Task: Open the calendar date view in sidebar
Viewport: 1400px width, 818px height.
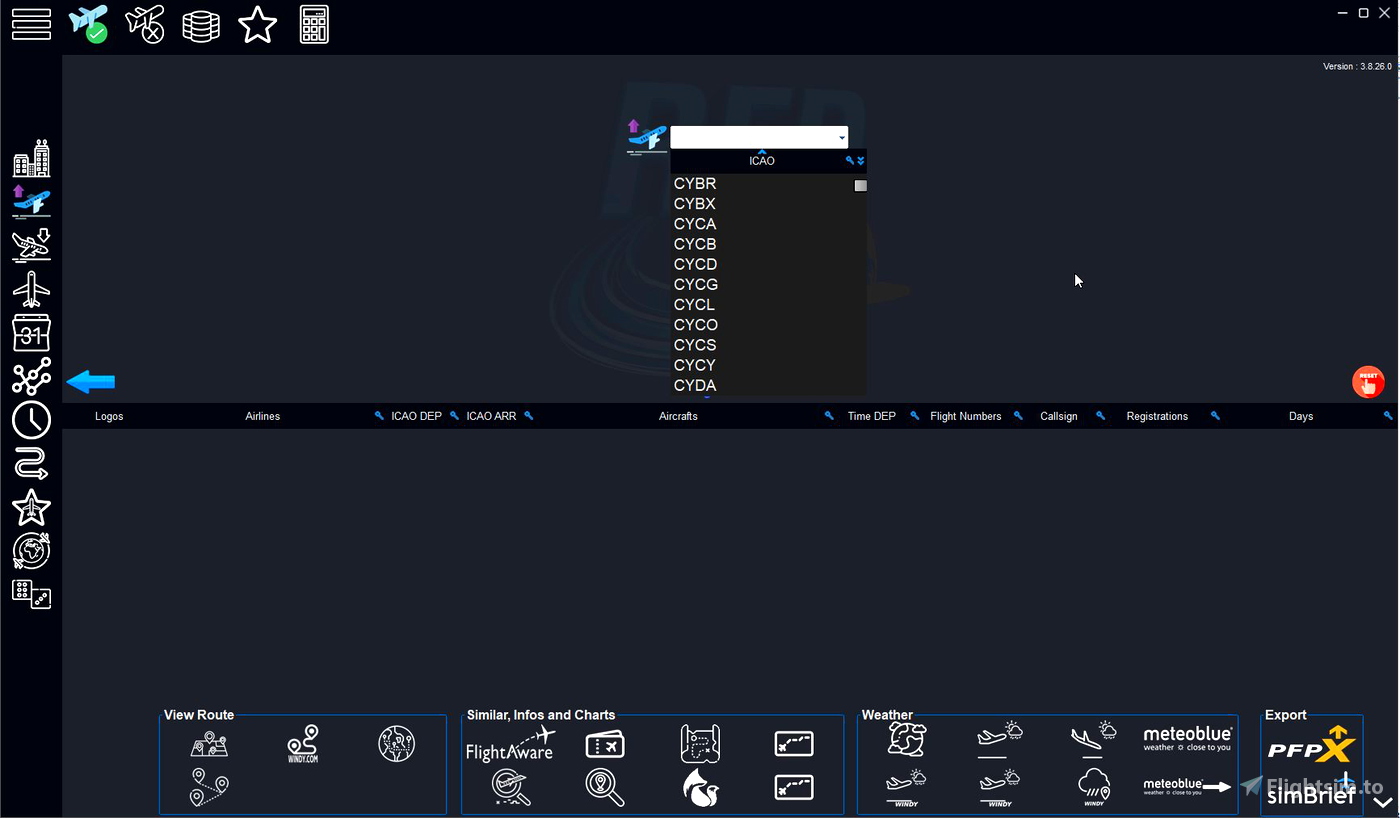Action: pos(31,333)
